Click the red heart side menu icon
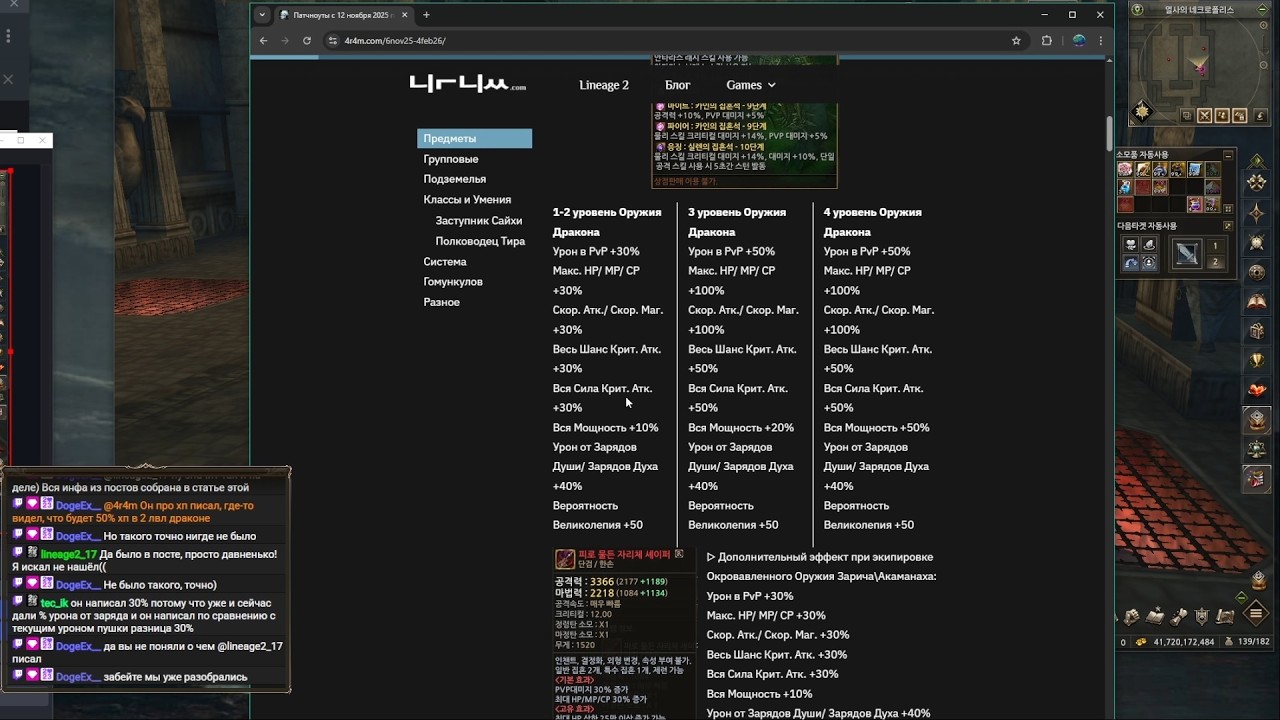Screen dimensions: 1280x720 pos(1258,390)
